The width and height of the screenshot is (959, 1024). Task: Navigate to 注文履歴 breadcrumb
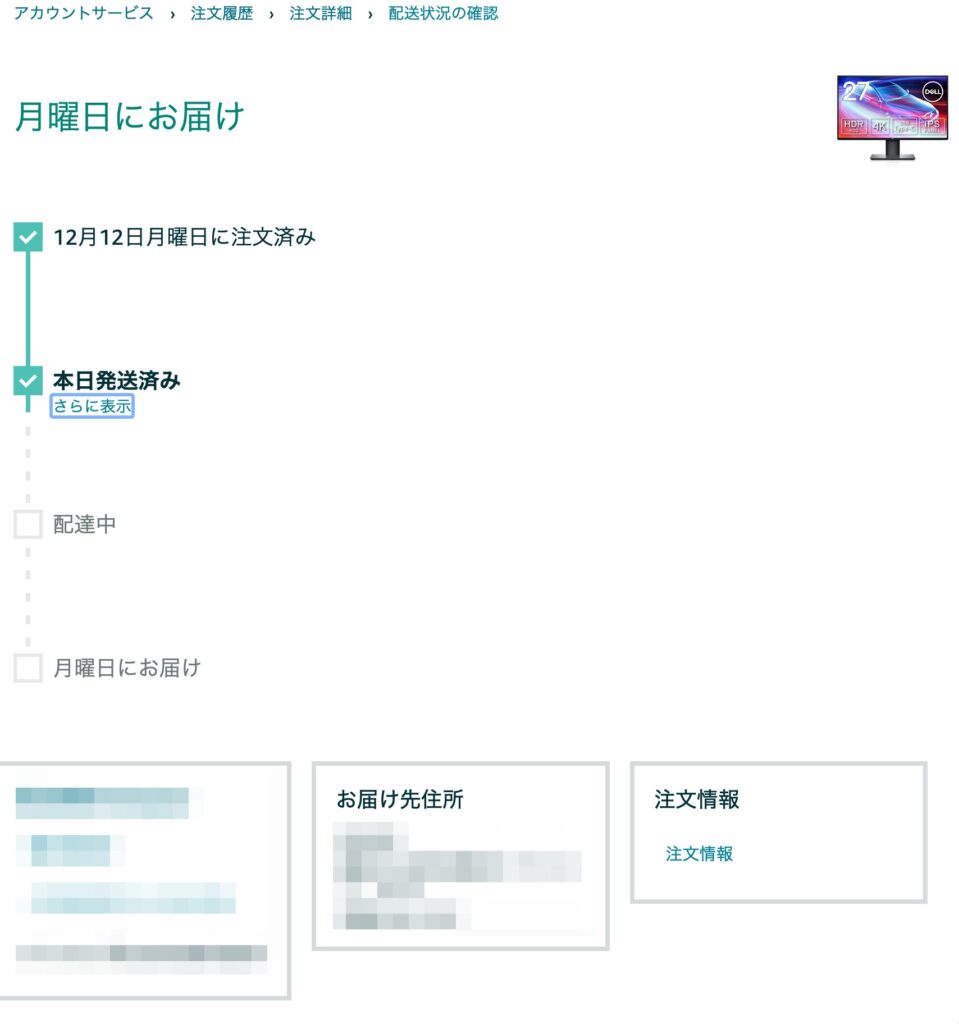(221, 14)
